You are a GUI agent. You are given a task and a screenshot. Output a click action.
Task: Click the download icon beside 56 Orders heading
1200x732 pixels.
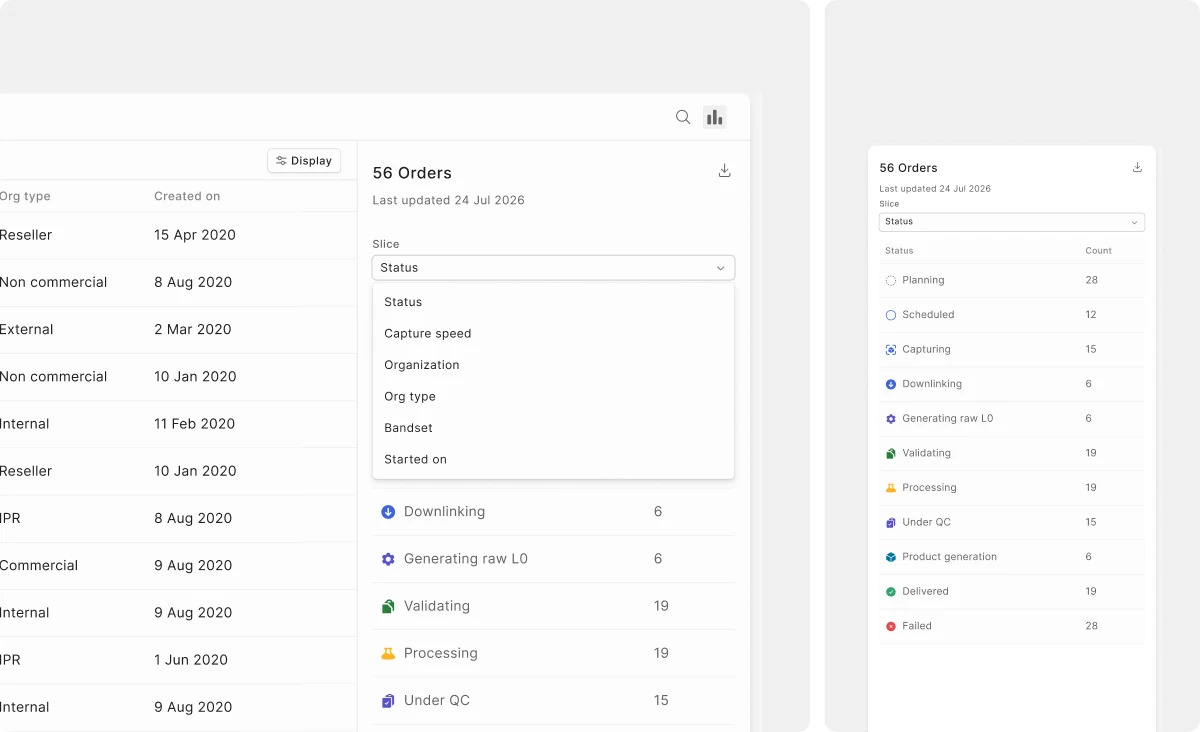point(725,171)
